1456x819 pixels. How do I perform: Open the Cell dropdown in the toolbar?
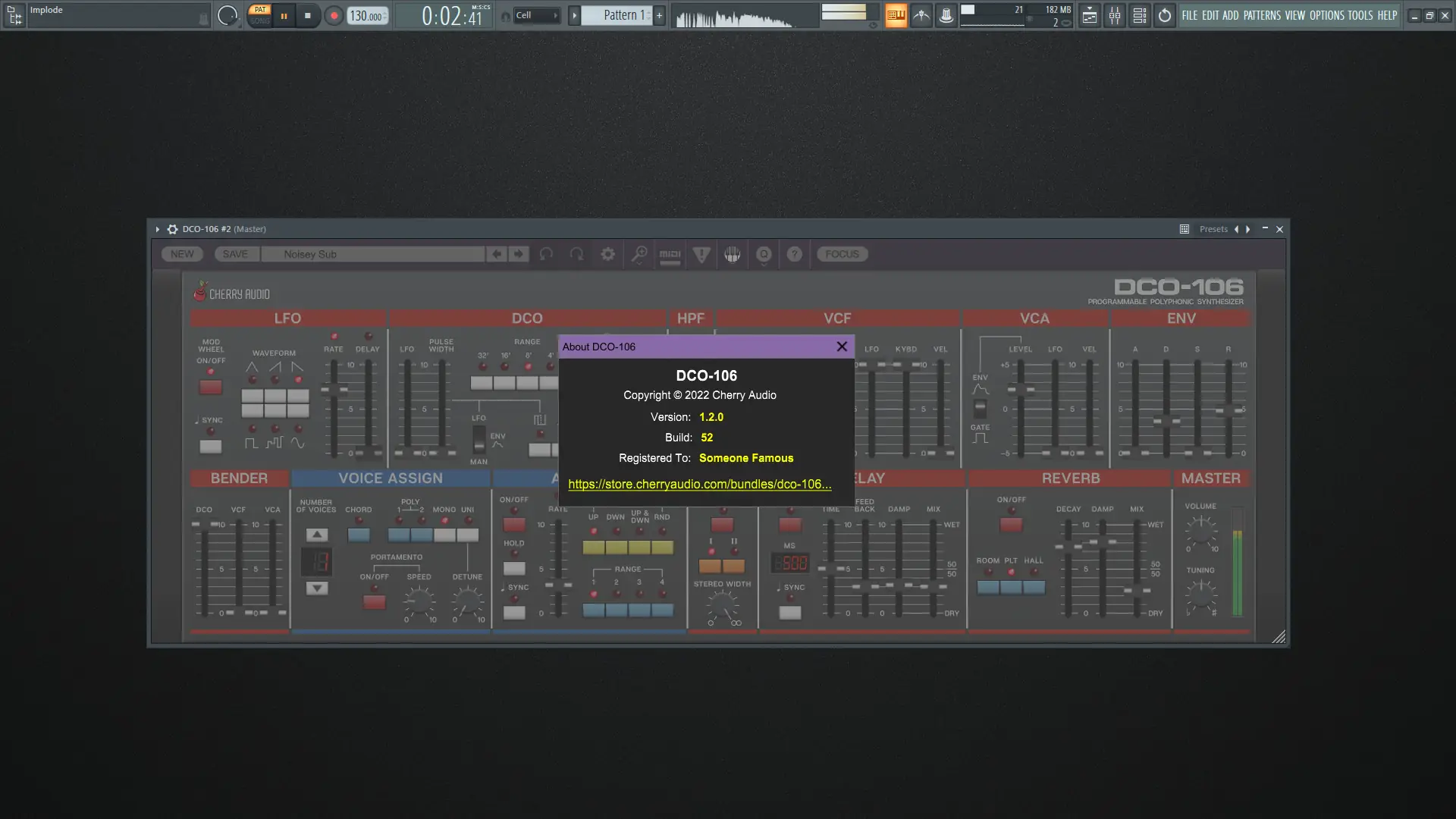(x=537, y=14)
